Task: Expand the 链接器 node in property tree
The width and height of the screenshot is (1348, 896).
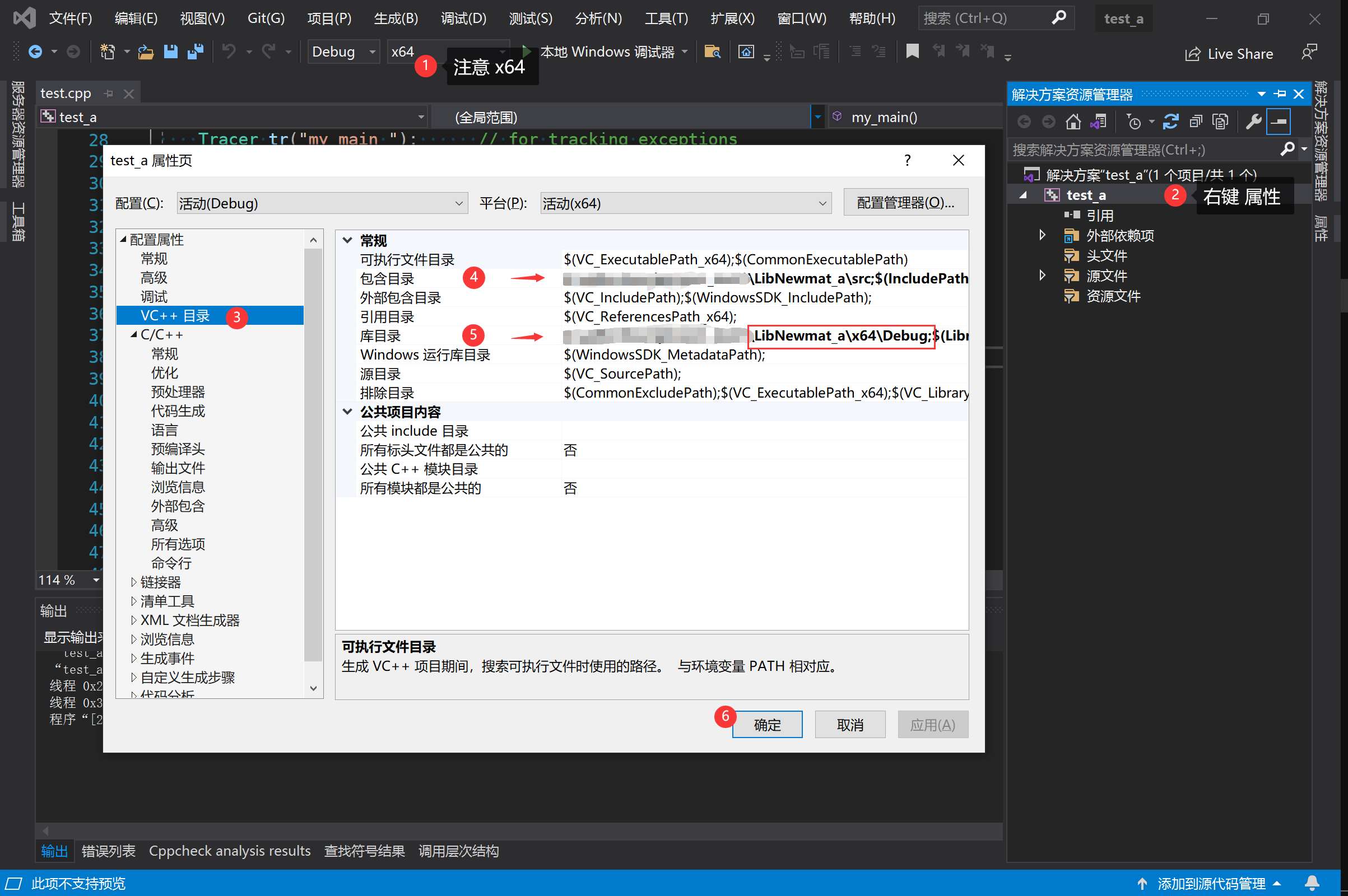Action: click(x=134, y=582)
